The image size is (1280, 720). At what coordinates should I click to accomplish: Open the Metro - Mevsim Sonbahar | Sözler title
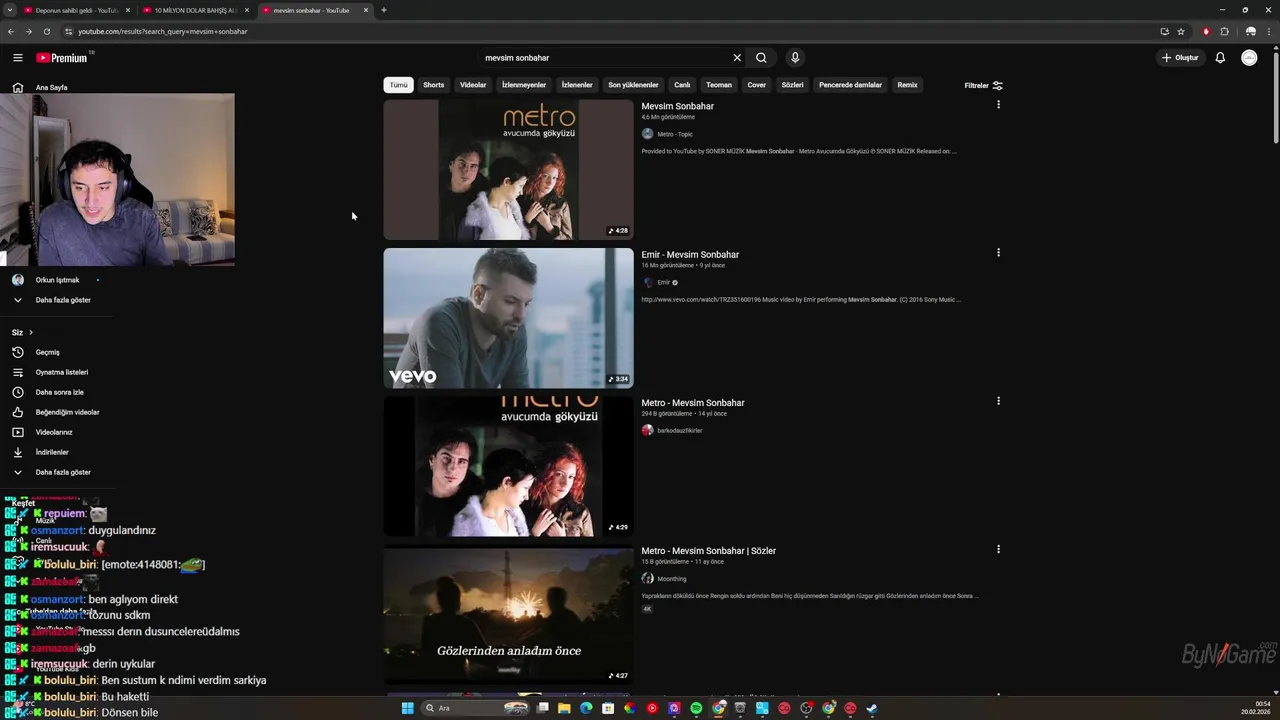pyautogui.click(x=708, y=551)
